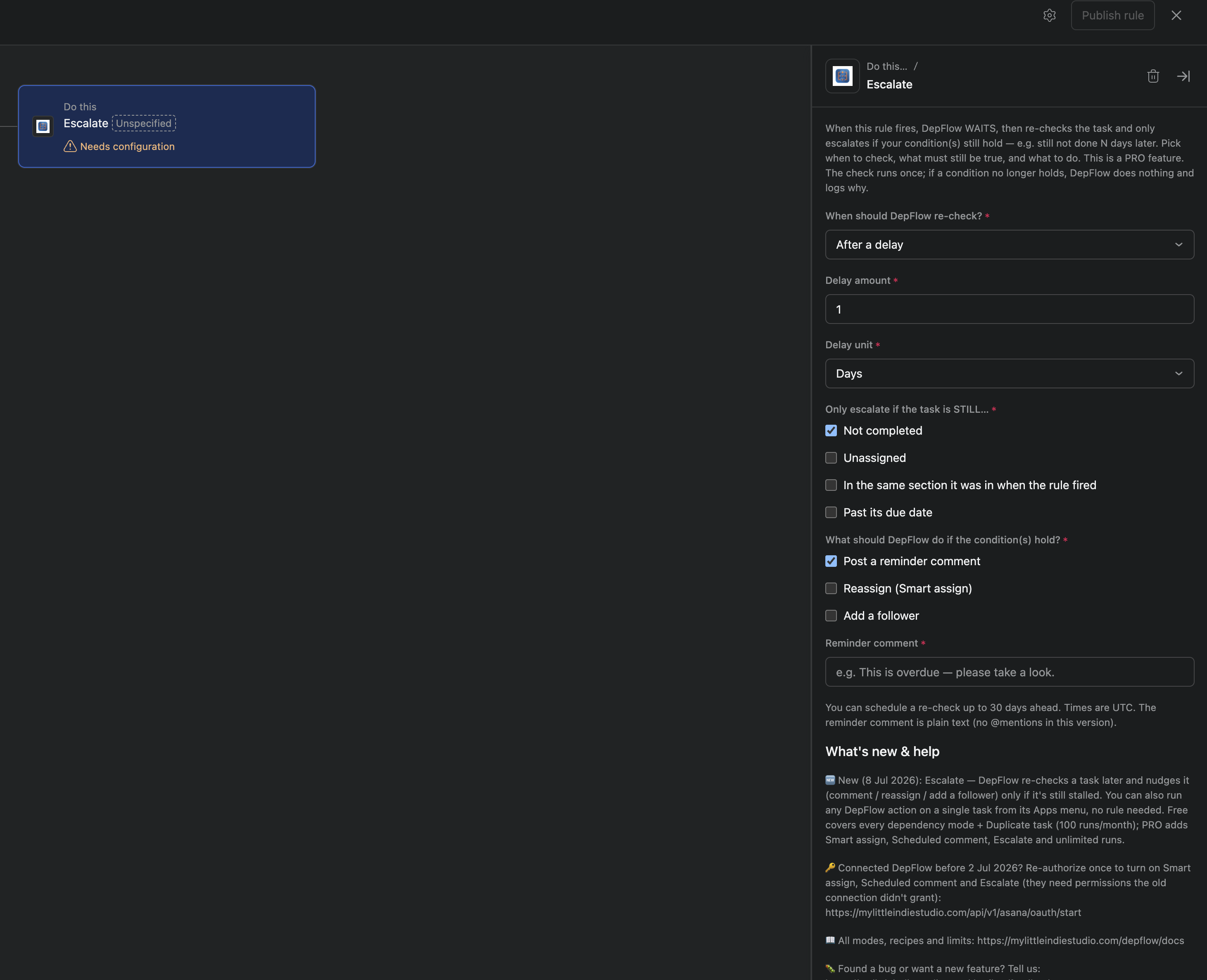1207x980 pixels.
Task: Open the depflow/docs URL
Action: click(x=1080, y=940)
